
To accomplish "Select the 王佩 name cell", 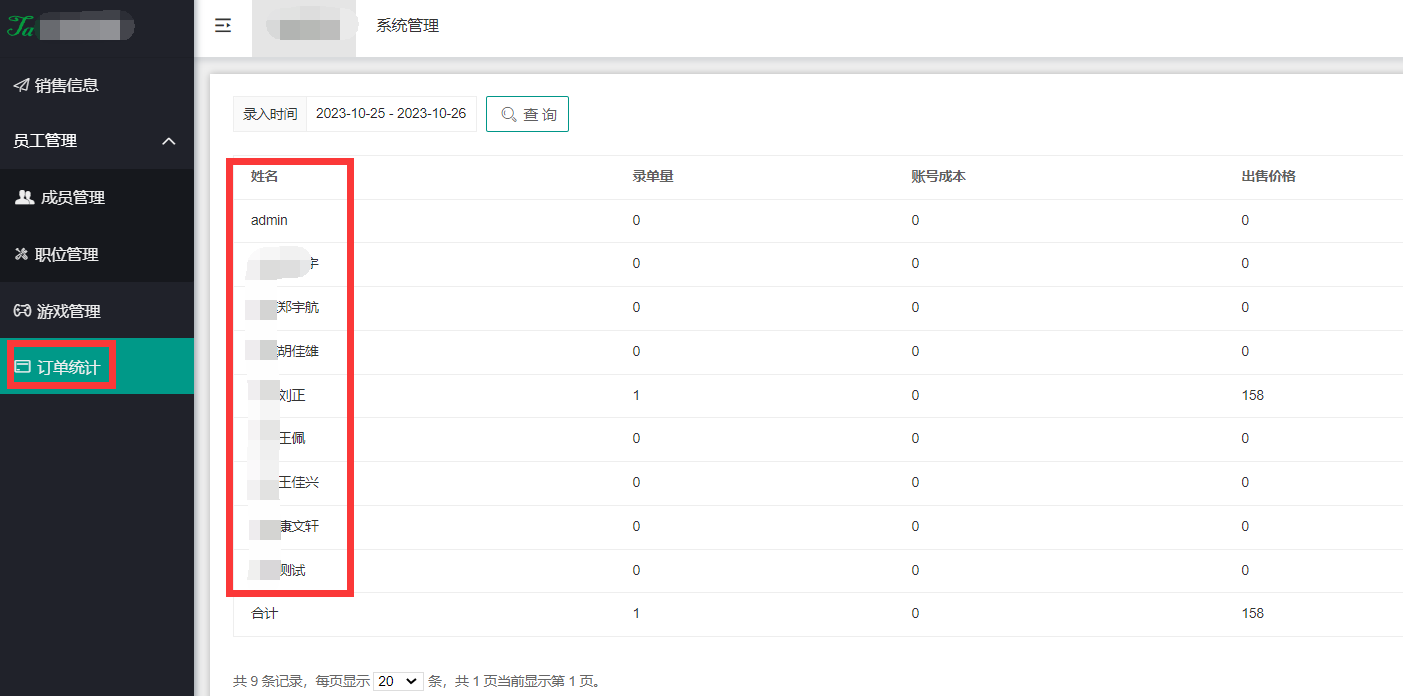I will click(292, 438).
